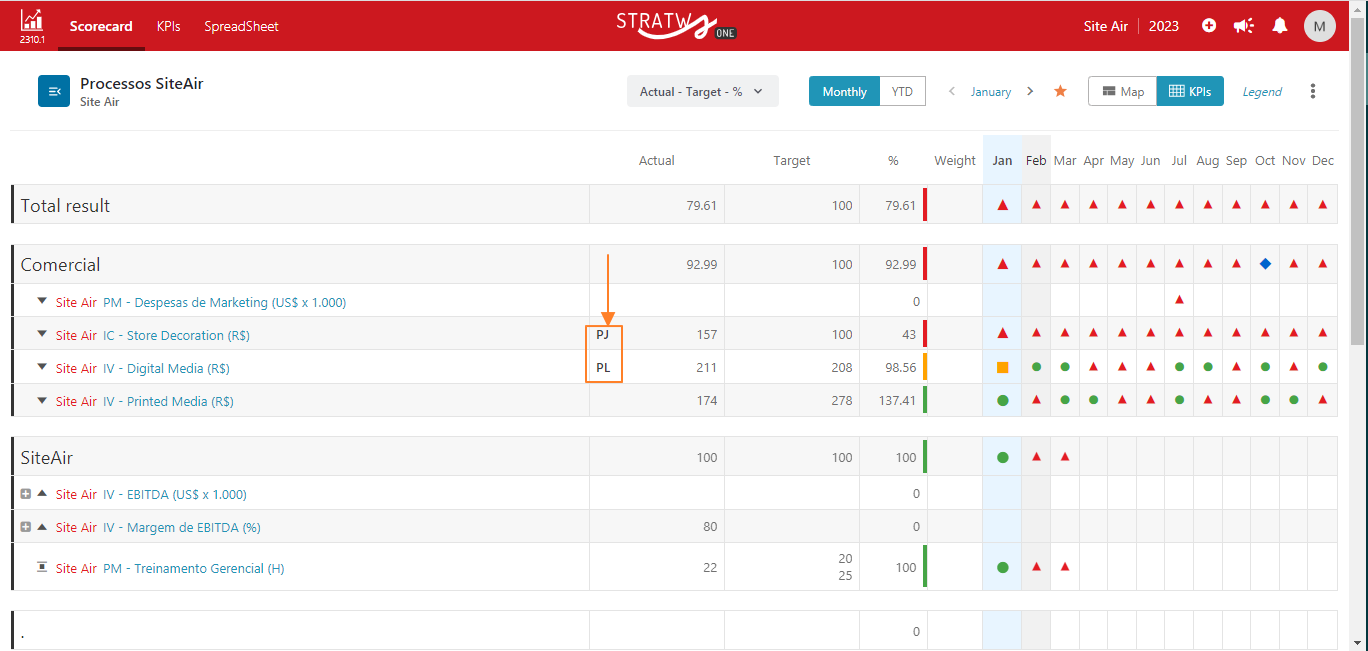Viewport: 1368px width, 651px height.
Task: Mark scorecard as favorite star
Action: click(1060, 91)
